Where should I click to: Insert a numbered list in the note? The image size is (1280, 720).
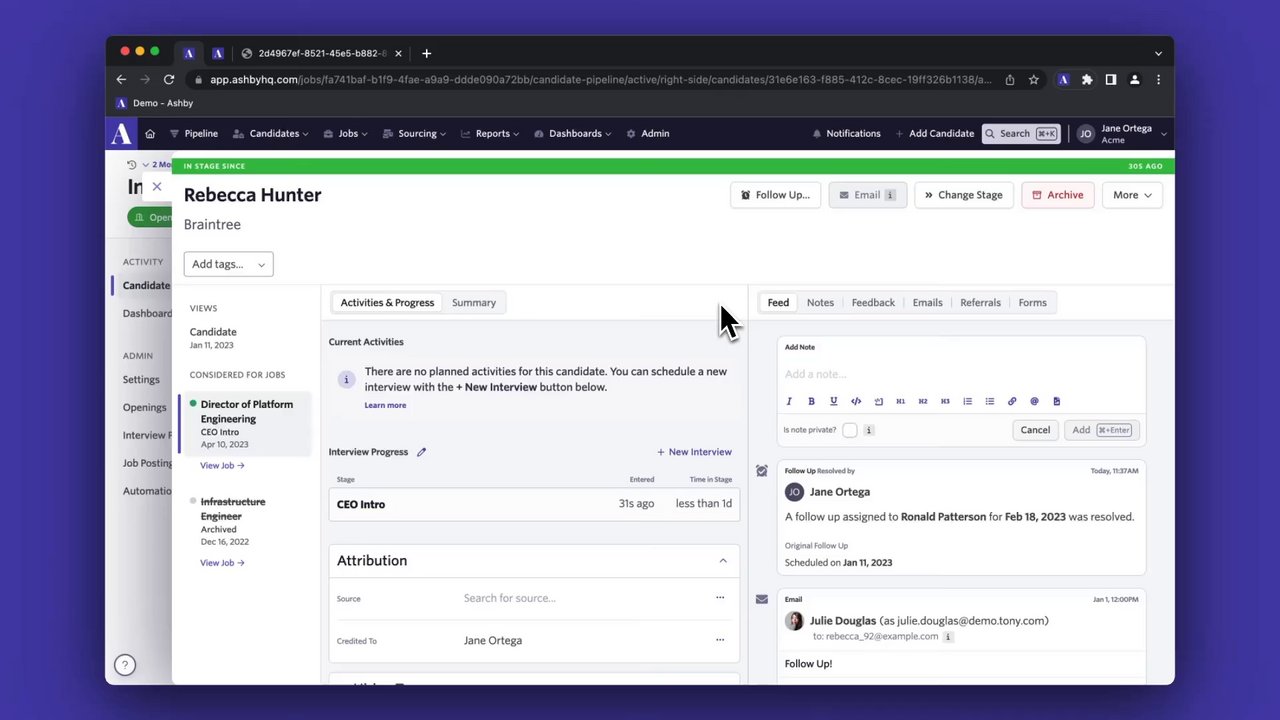point(967,401)
